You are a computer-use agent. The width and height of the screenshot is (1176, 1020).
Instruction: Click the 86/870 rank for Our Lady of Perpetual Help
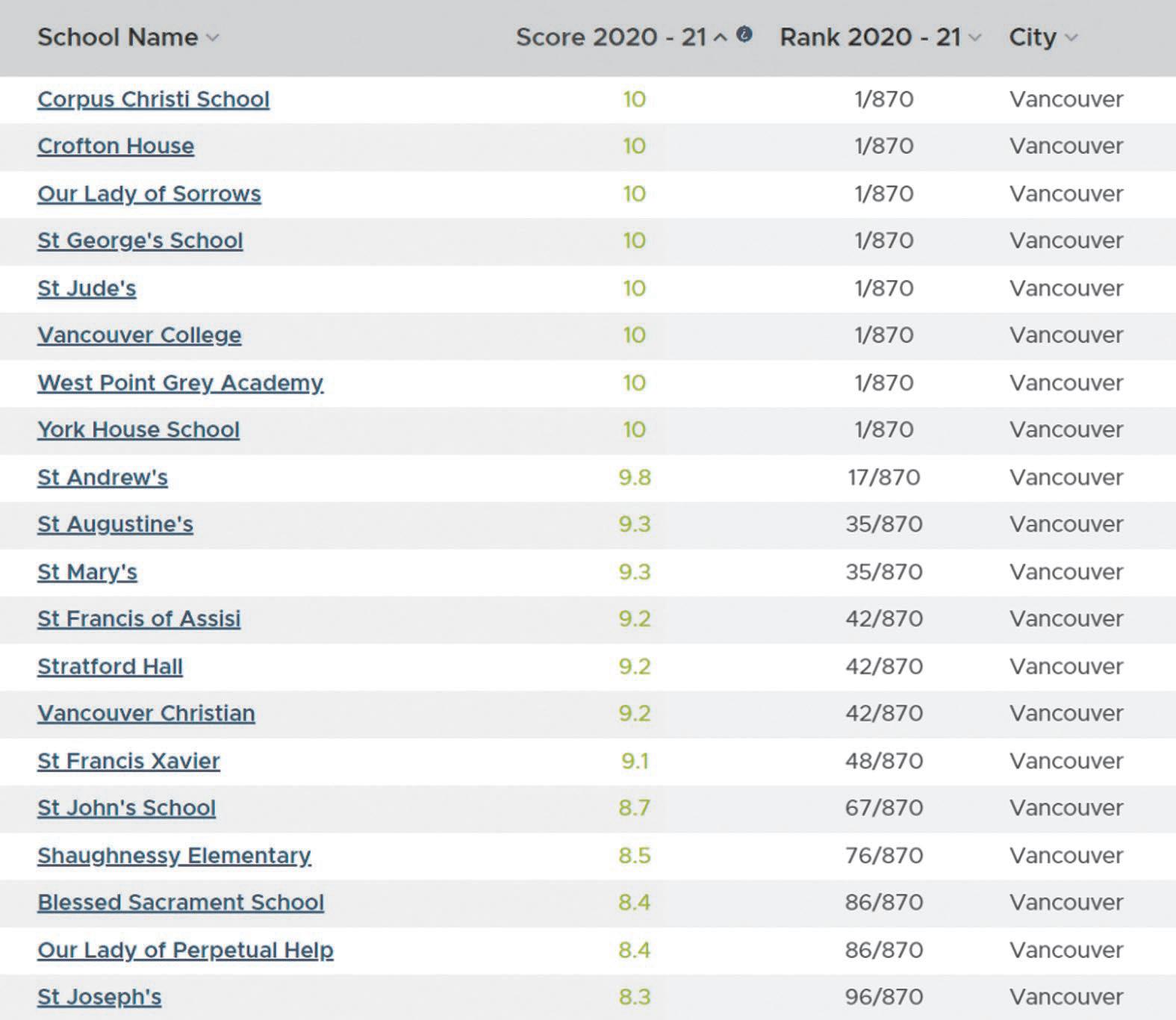[884, 951]
